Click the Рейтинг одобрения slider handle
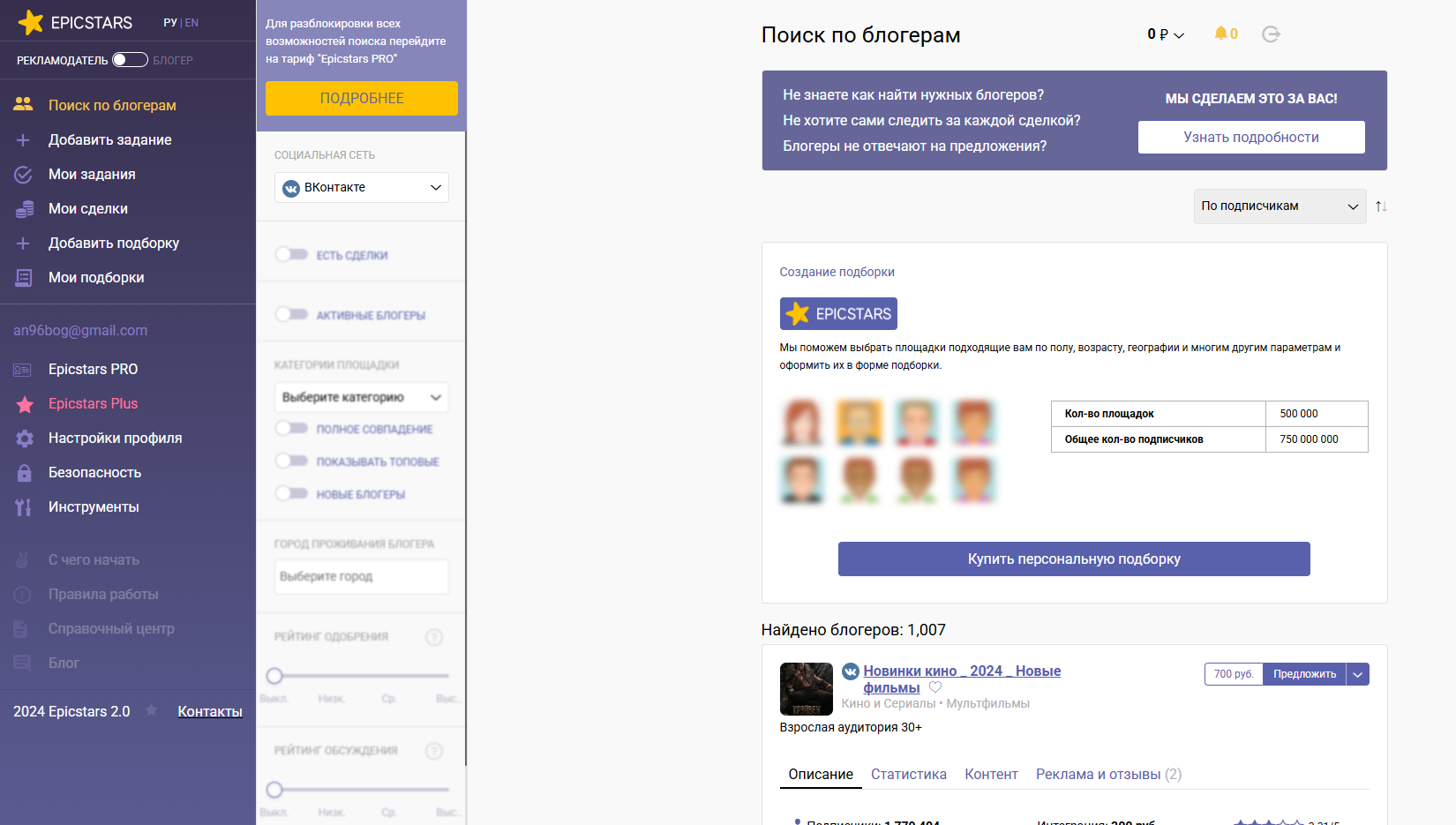1456x825 pixels. [x=274, y=676]
